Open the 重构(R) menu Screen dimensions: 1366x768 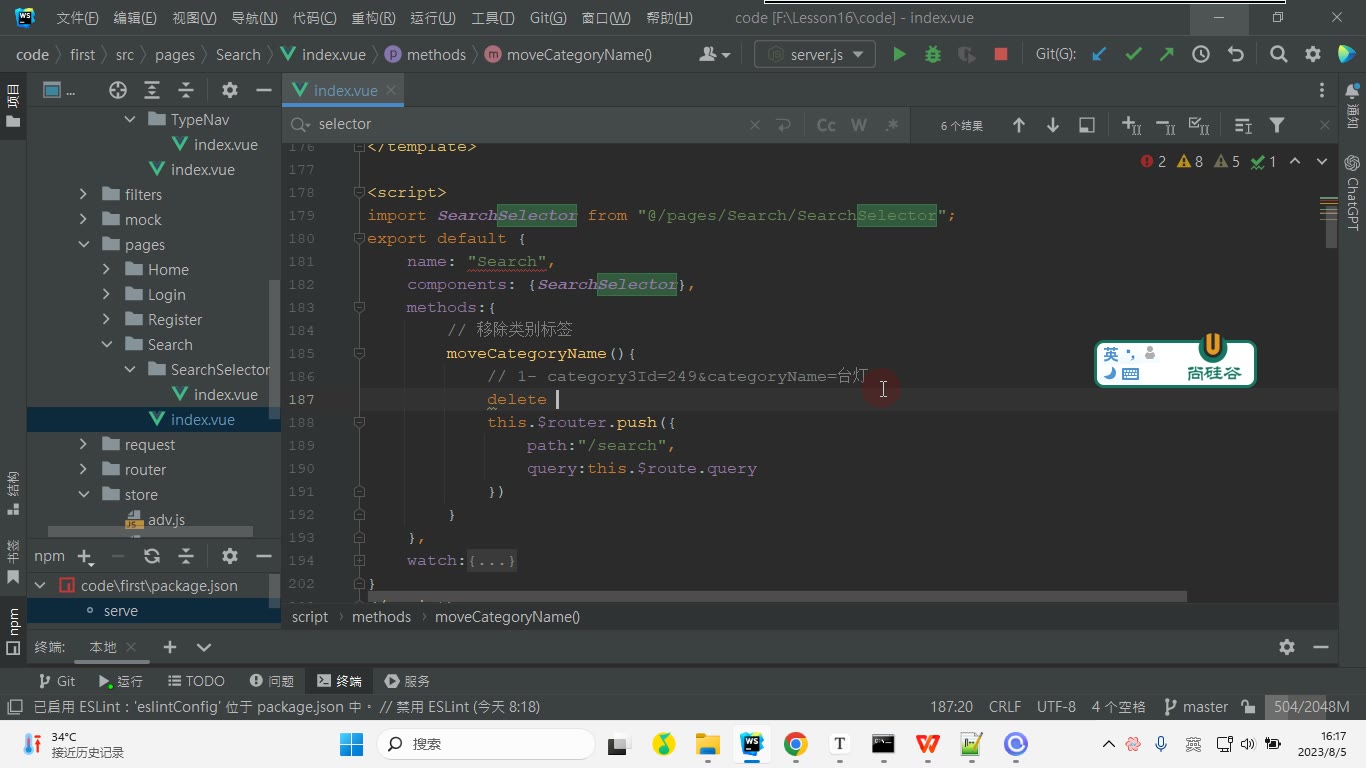click(374, 18)
